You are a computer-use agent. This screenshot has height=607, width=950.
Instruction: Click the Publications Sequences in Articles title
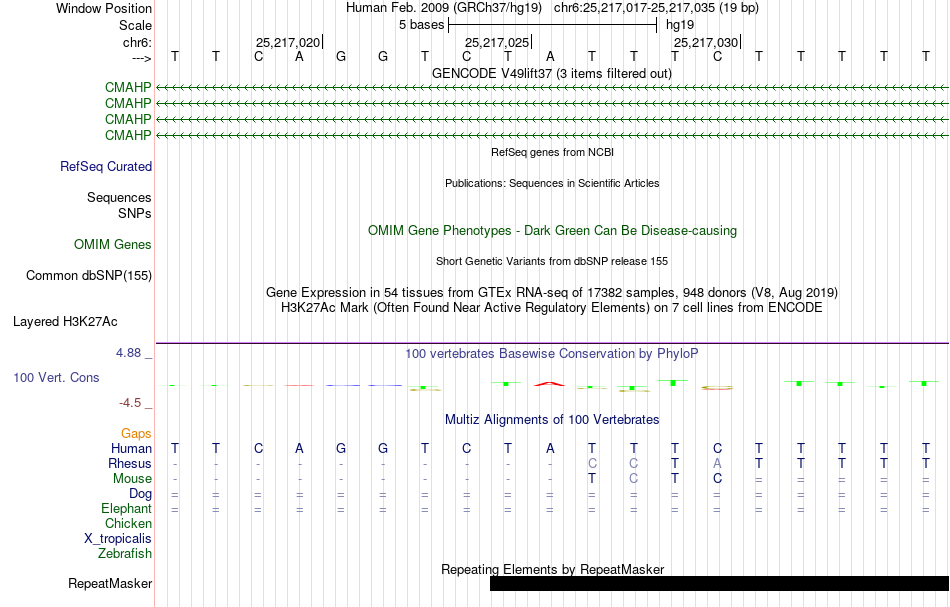552,184
